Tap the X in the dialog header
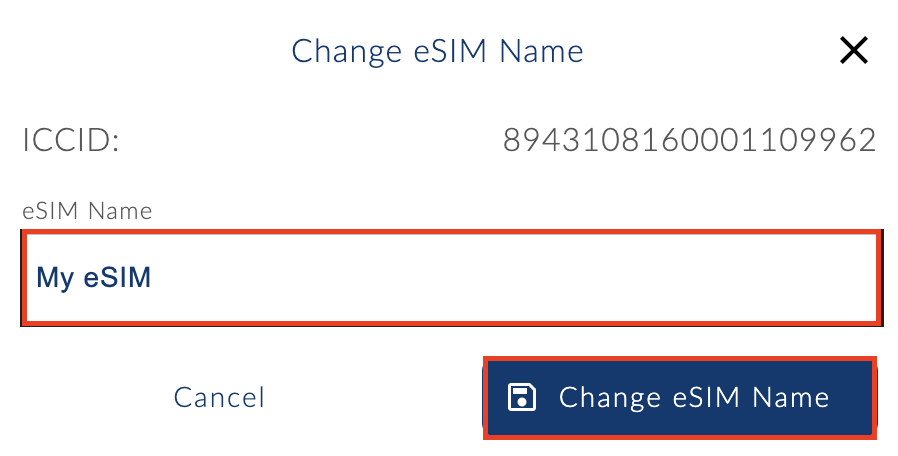 [853, 51]
